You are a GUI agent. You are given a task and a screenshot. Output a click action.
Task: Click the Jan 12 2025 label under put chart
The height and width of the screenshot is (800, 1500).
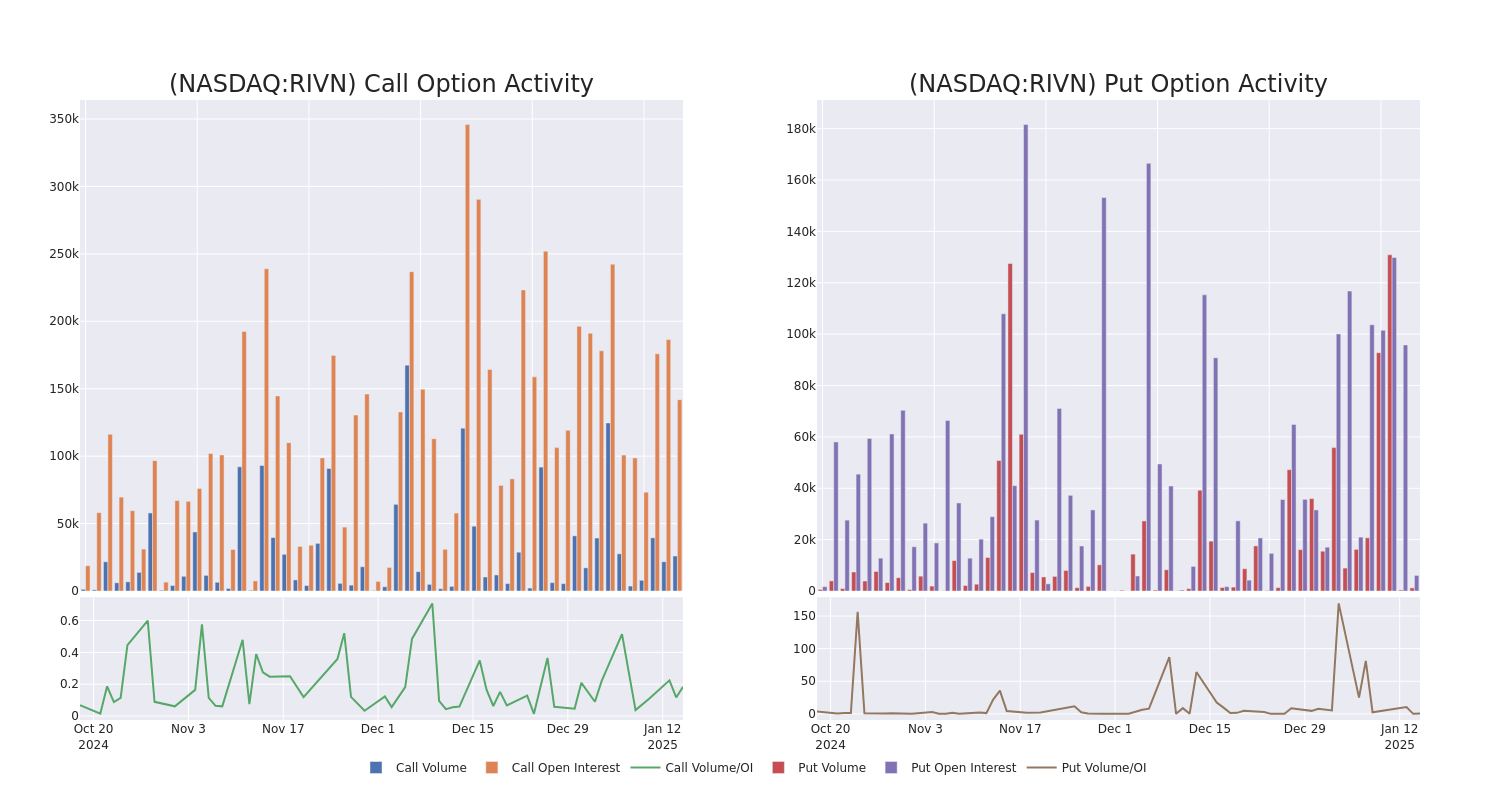point(1399,737)
